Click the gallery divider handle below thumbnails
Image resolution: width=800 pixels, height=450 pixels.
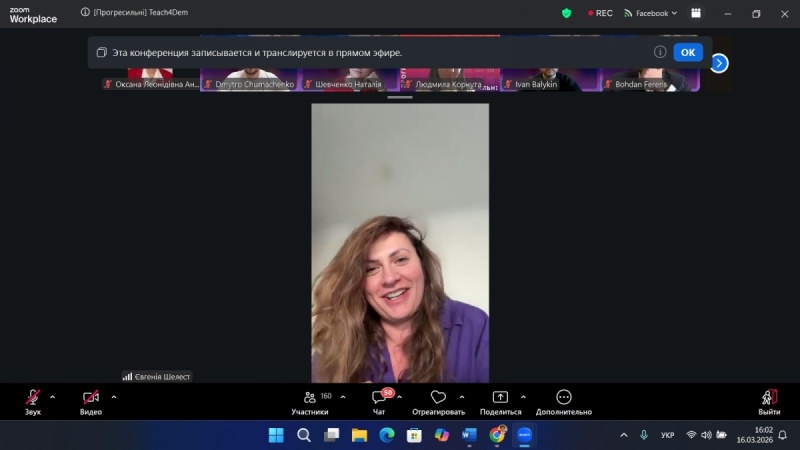400,97
